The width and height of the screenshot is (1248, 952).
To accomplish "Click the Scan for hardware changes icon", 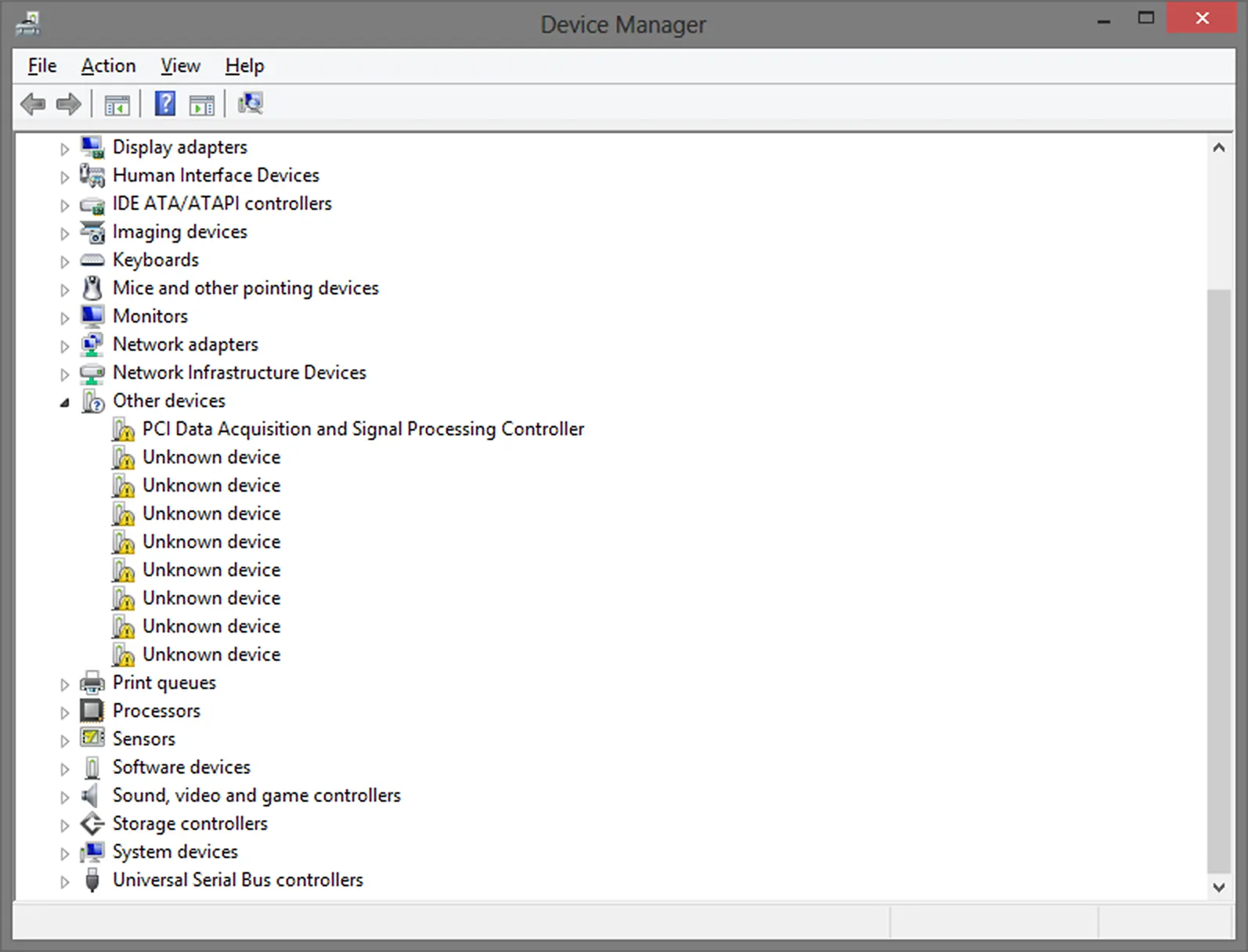I will coord(251,103).
